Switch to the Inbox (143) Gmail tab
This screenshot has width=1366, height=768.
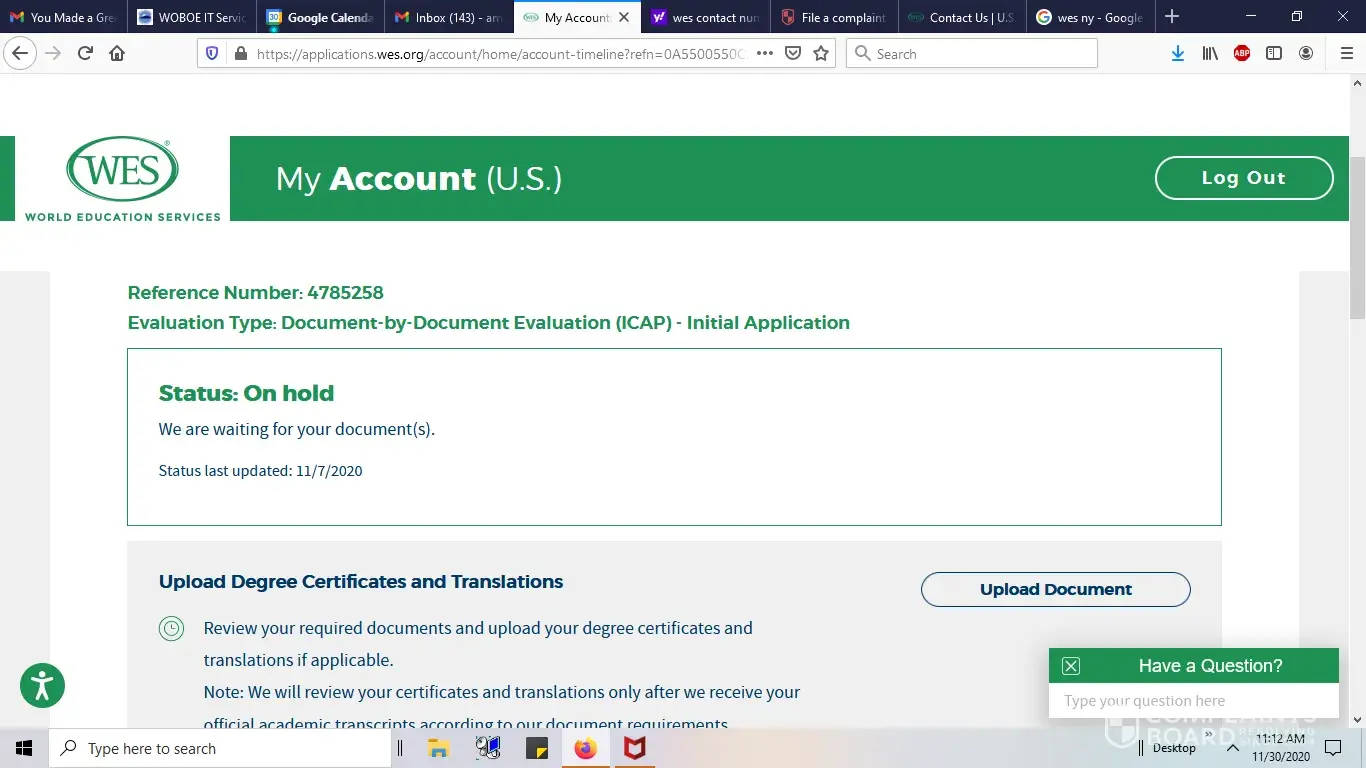448,17
